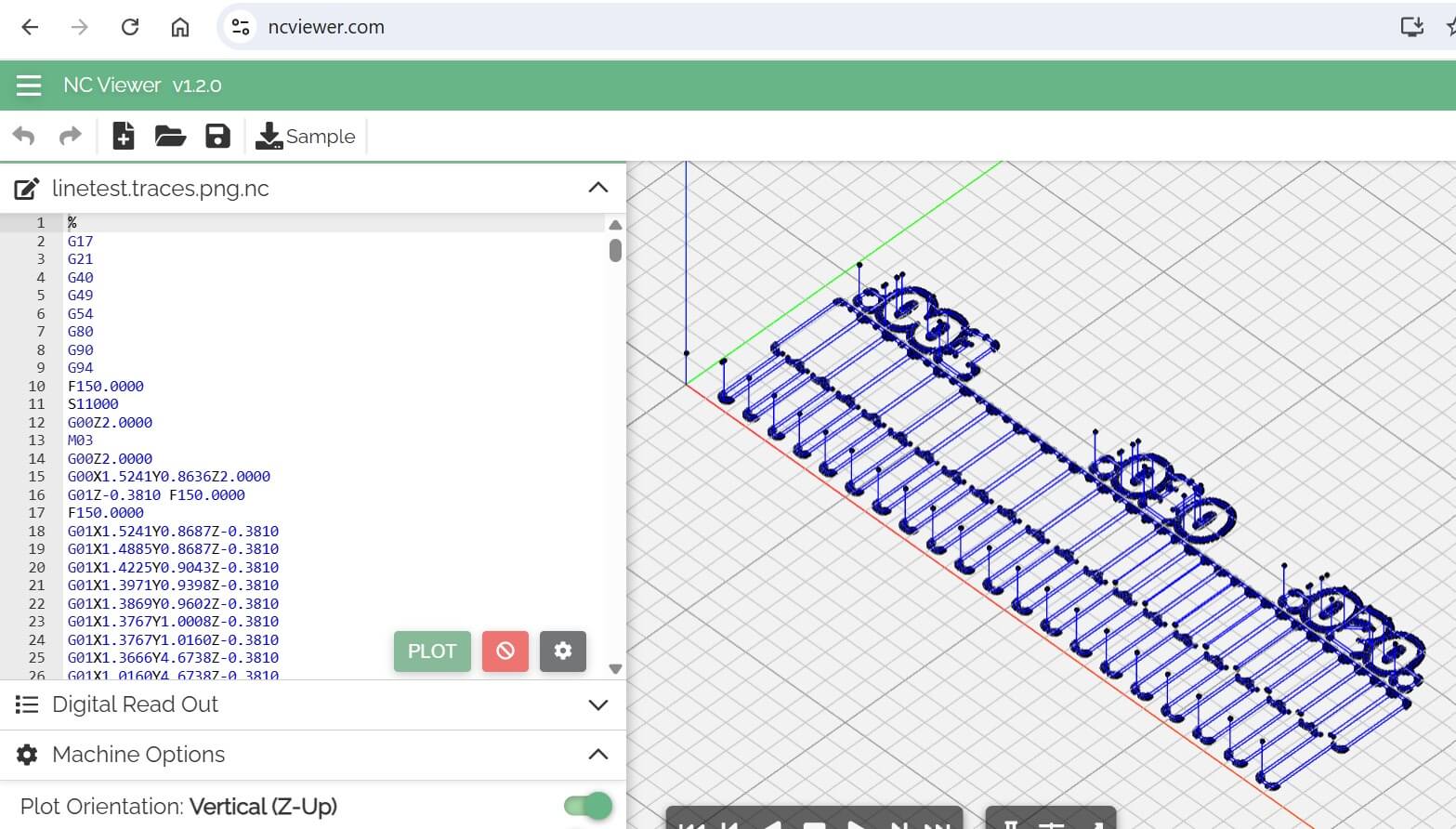Click the M03 code line
The height and width of the screenshot is (829, 1456).
point(82,441)
